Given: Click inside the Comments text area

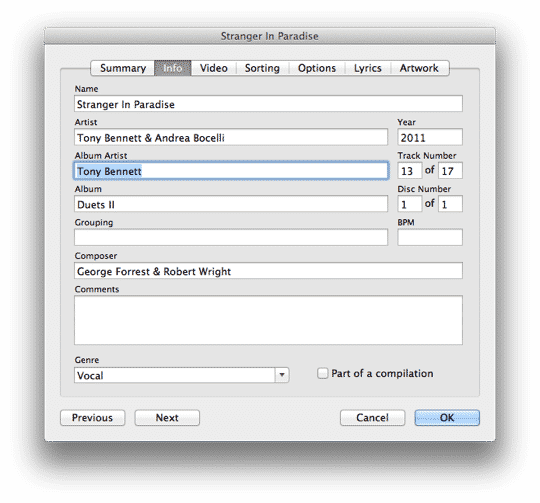Looking at the screenshot, I should [x=268, y=320].
